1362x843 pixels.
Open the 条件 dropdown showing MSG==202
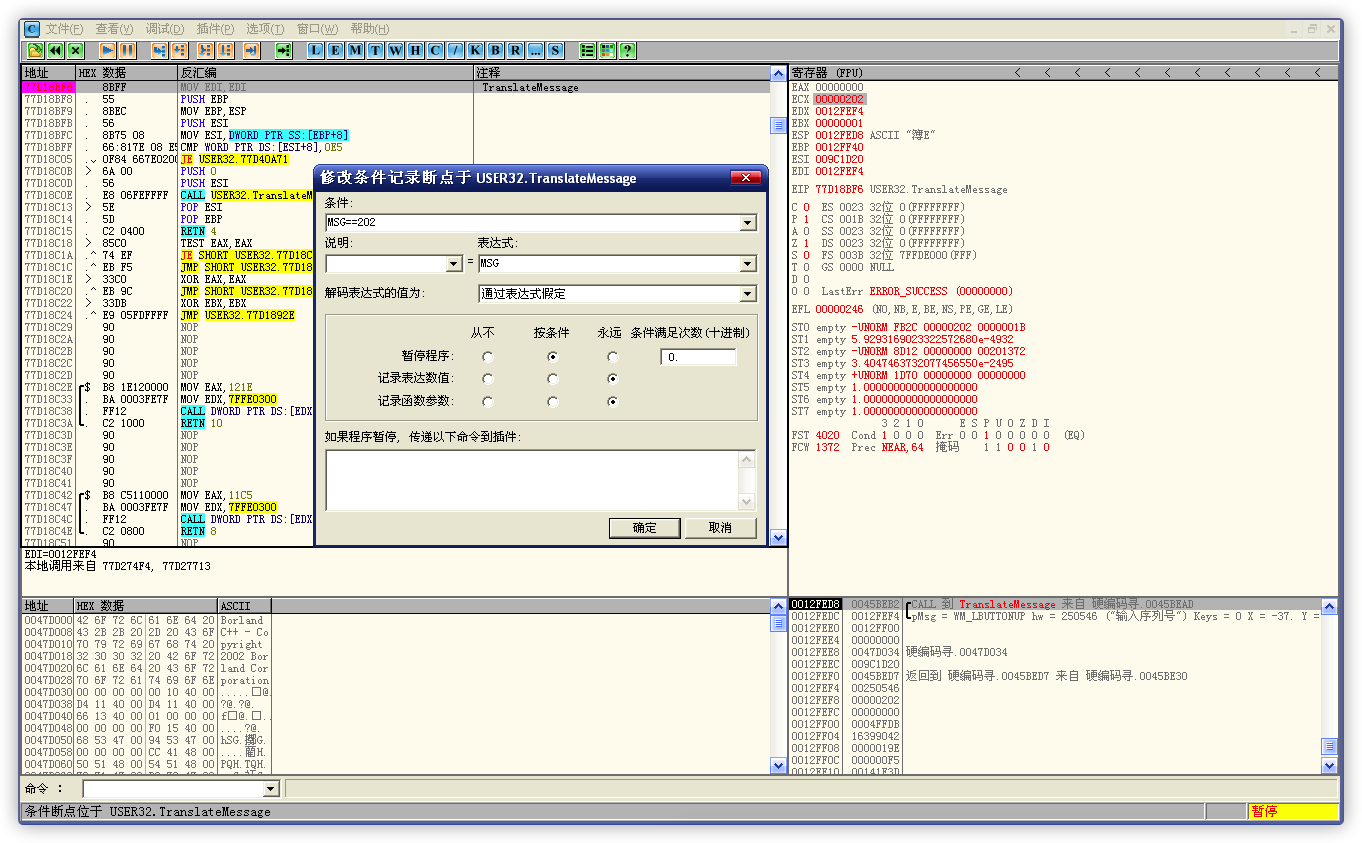click(x=748, y=222)
